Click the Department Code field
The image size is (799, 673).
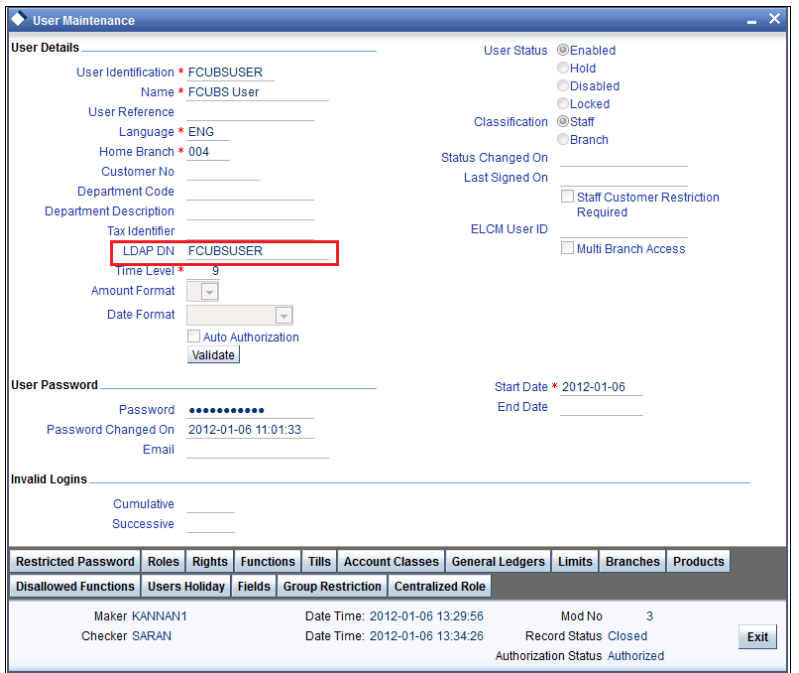coord(250,192)
